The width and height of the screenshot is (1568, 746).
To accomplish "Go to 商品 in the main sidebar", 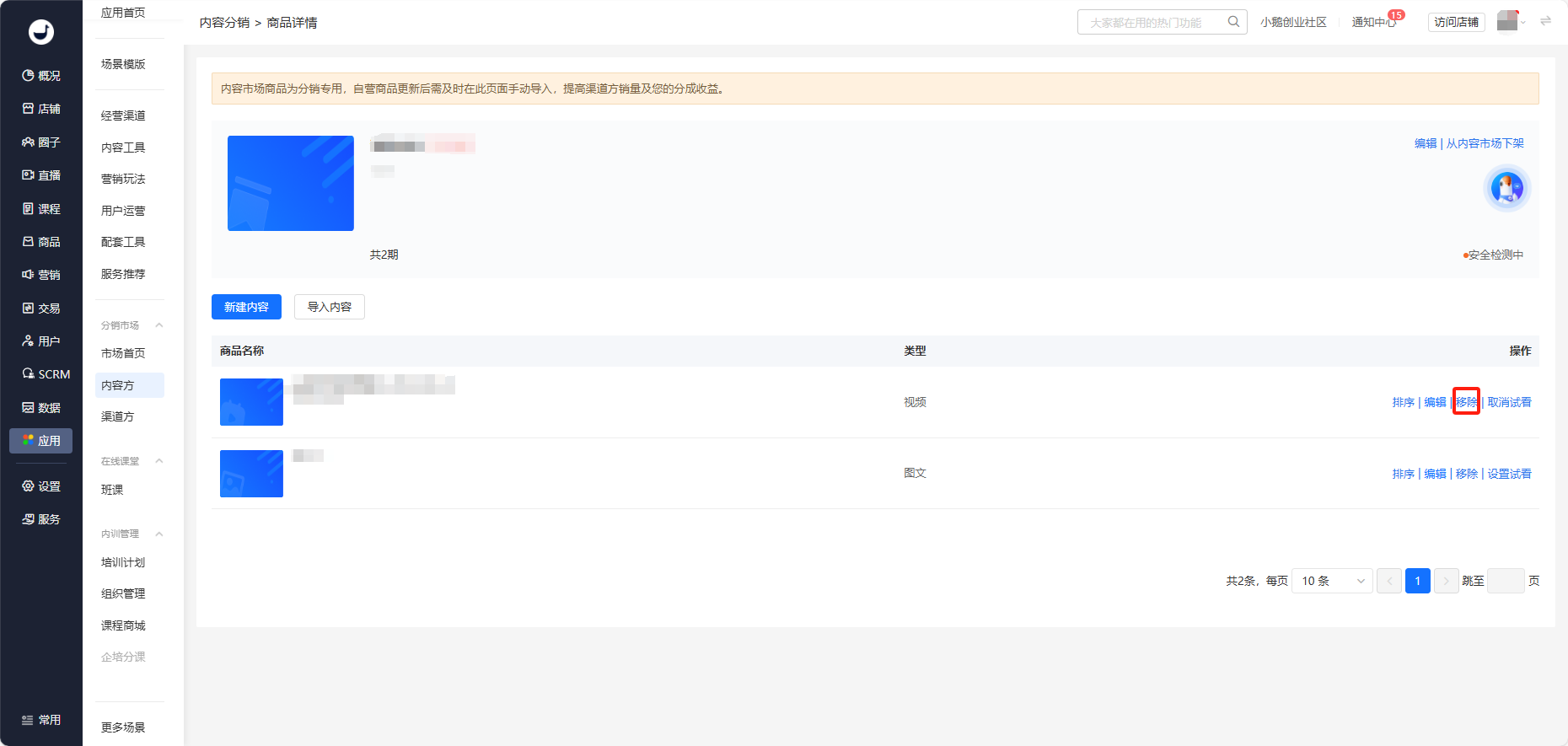I will tap(41, 242).
